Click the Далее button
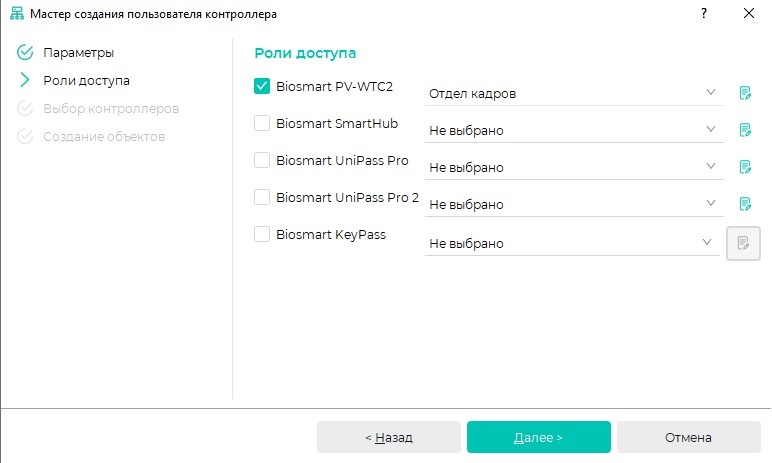Viewport: 772px width, 463px height. [x=539, y=437]
